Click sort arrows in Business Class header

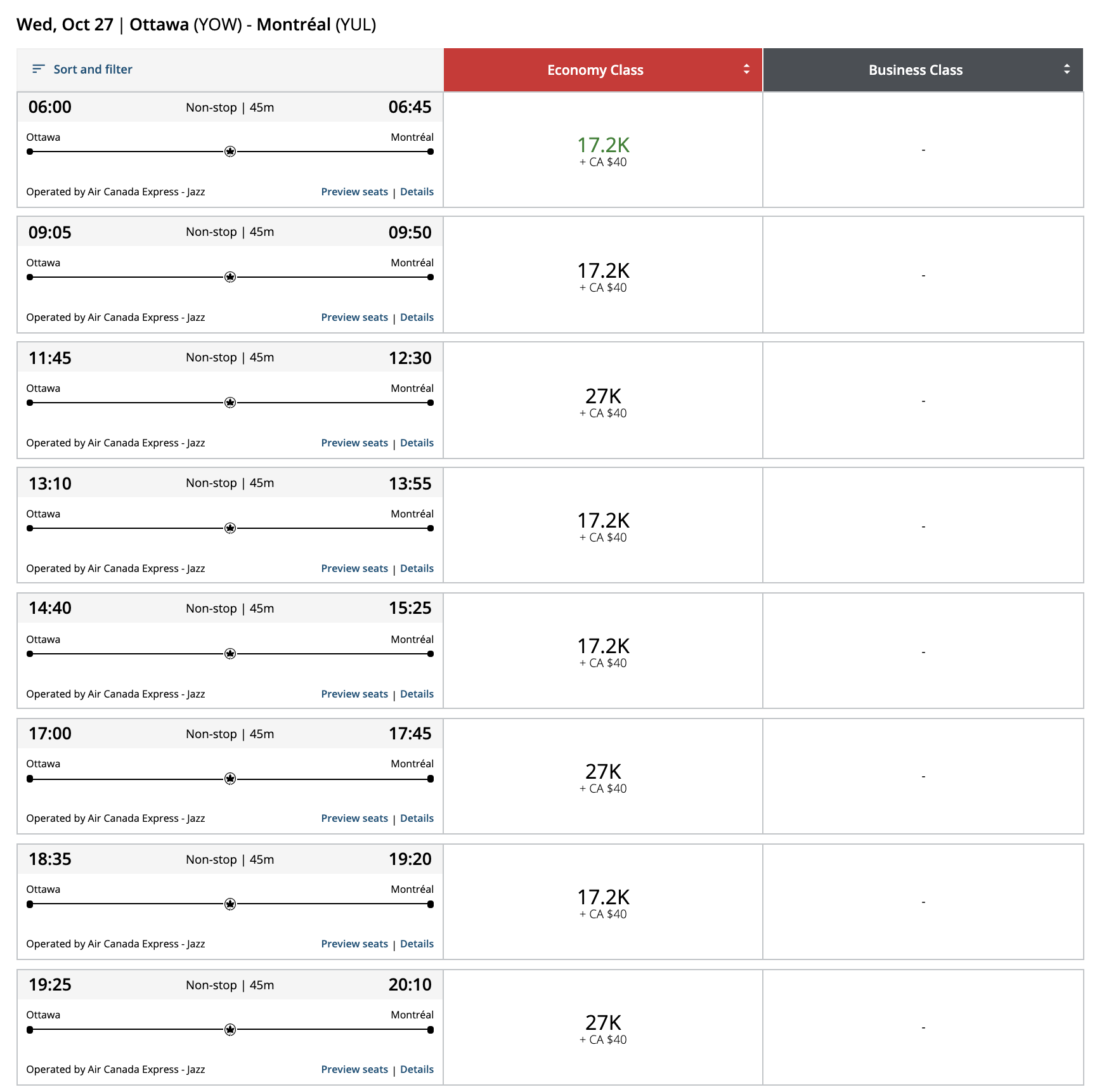(x=1067, y=70)
